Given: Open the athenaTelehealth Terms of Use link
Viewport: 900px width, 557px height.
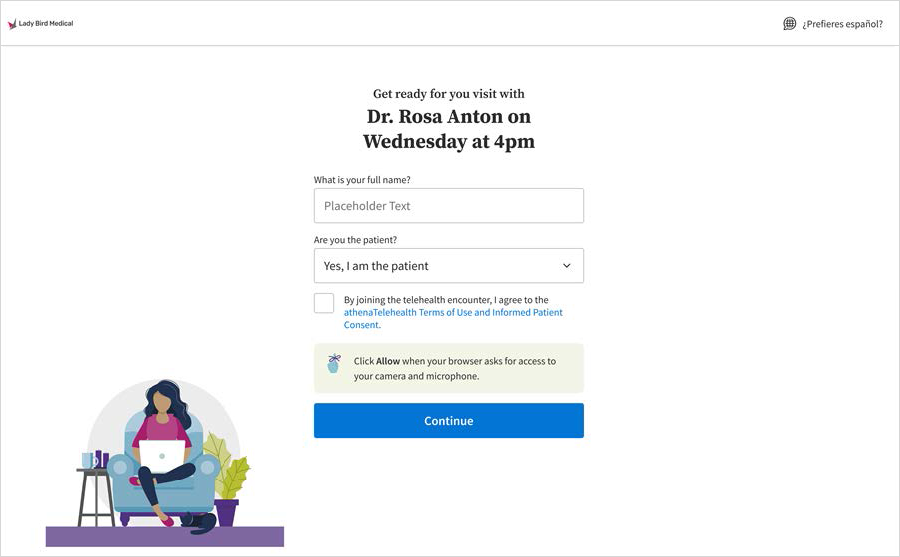Looking at the screenshot, I should (x=453, y=313).
